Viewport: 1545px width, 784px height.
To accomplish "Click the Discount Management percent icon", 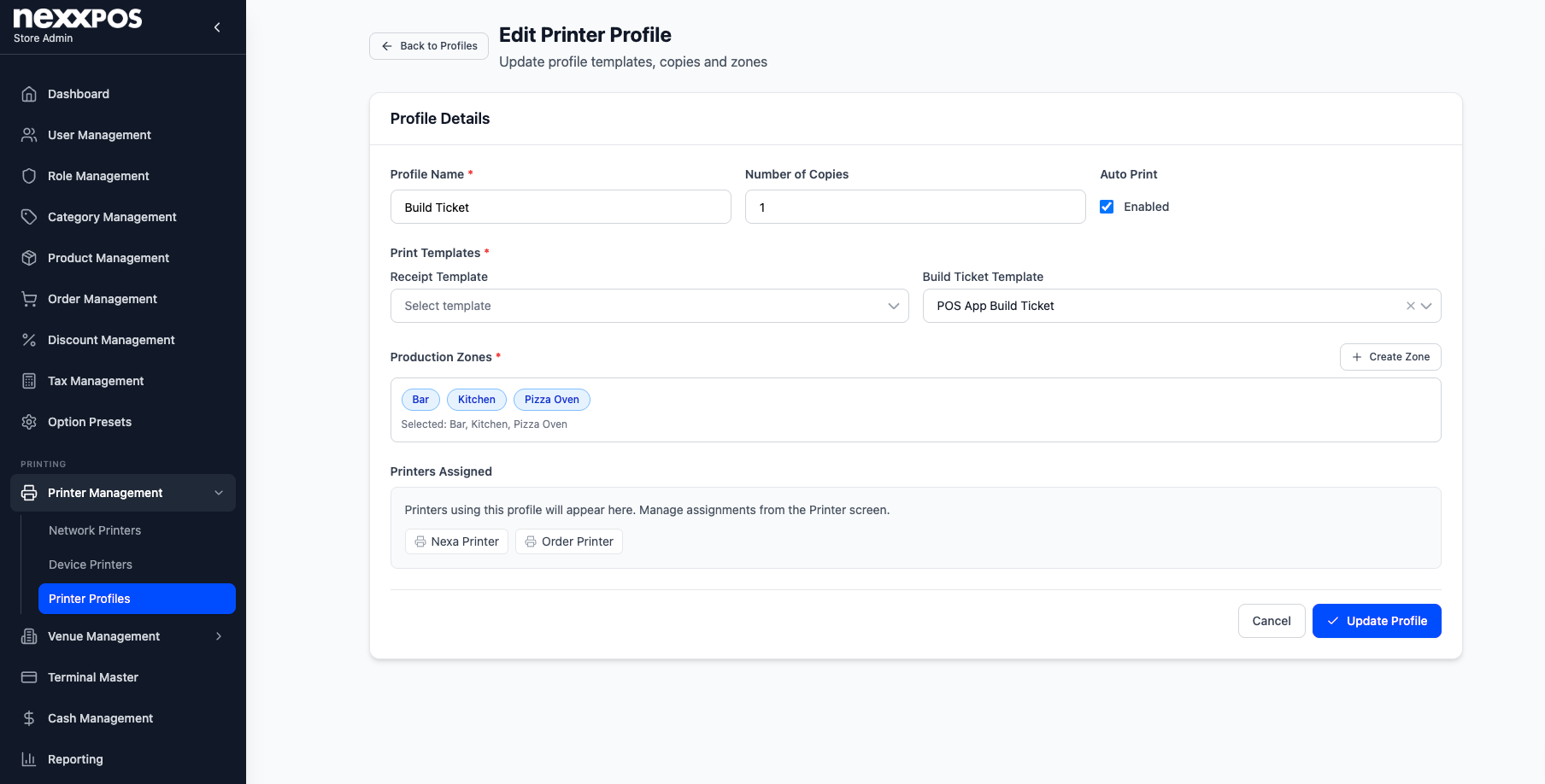I will pos(29,340).
